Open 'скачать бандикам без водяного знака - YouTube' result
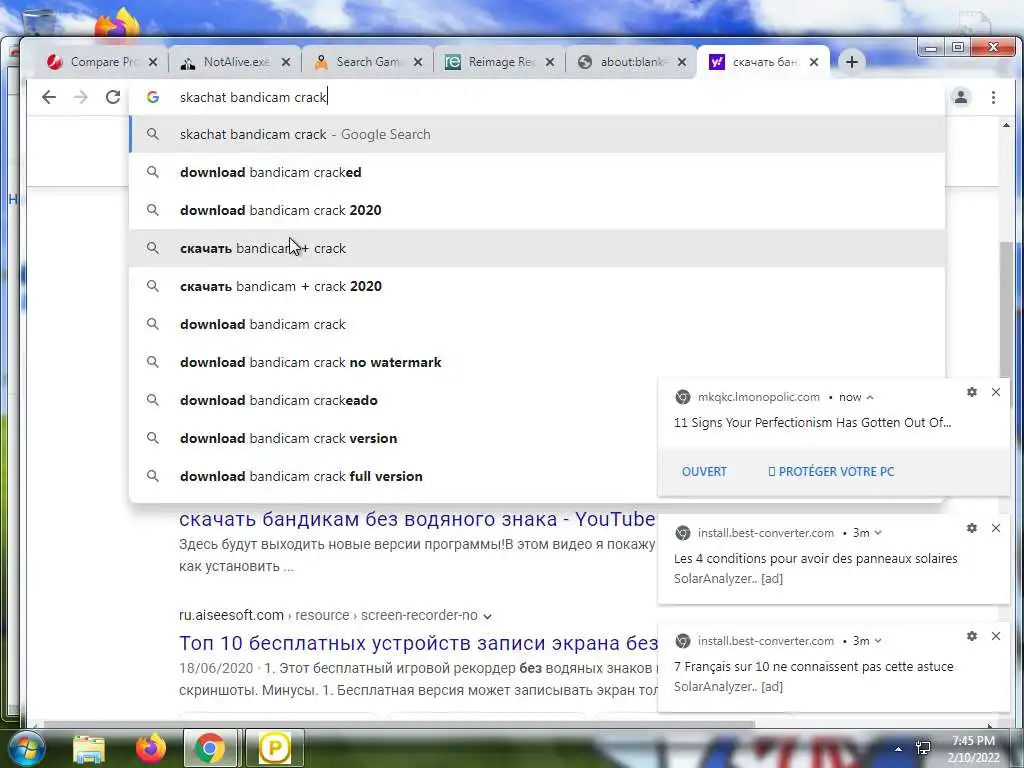 417,519
